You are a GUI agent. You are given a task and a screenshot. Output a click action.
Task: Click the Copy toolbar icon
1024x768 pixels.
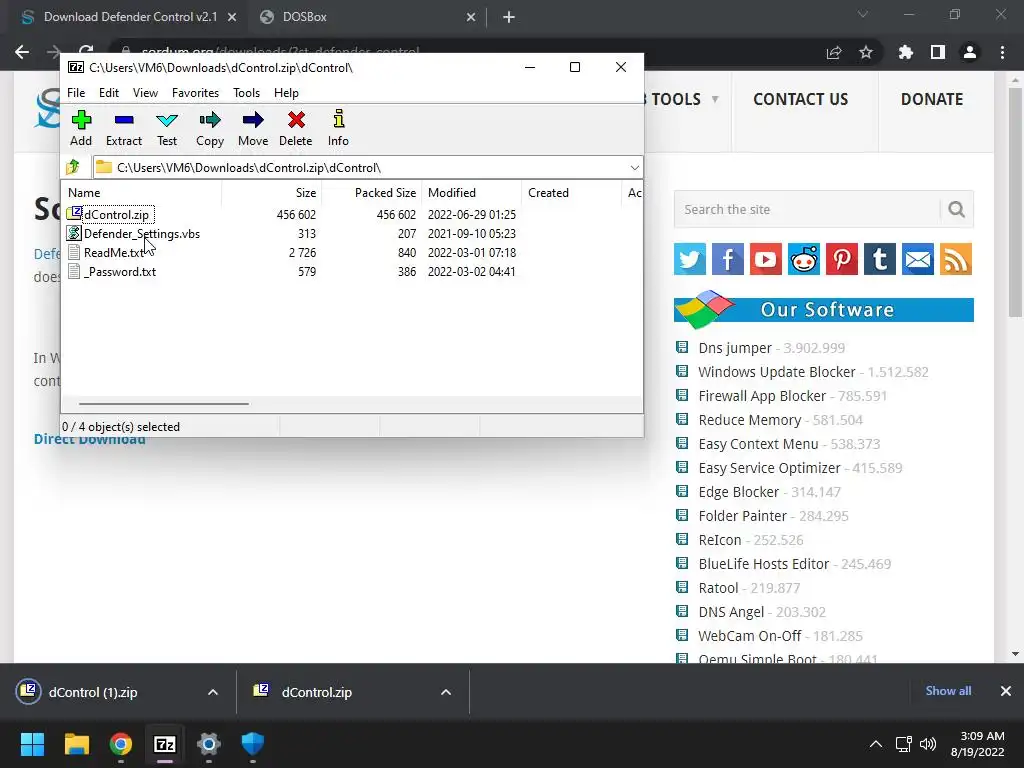210,128
